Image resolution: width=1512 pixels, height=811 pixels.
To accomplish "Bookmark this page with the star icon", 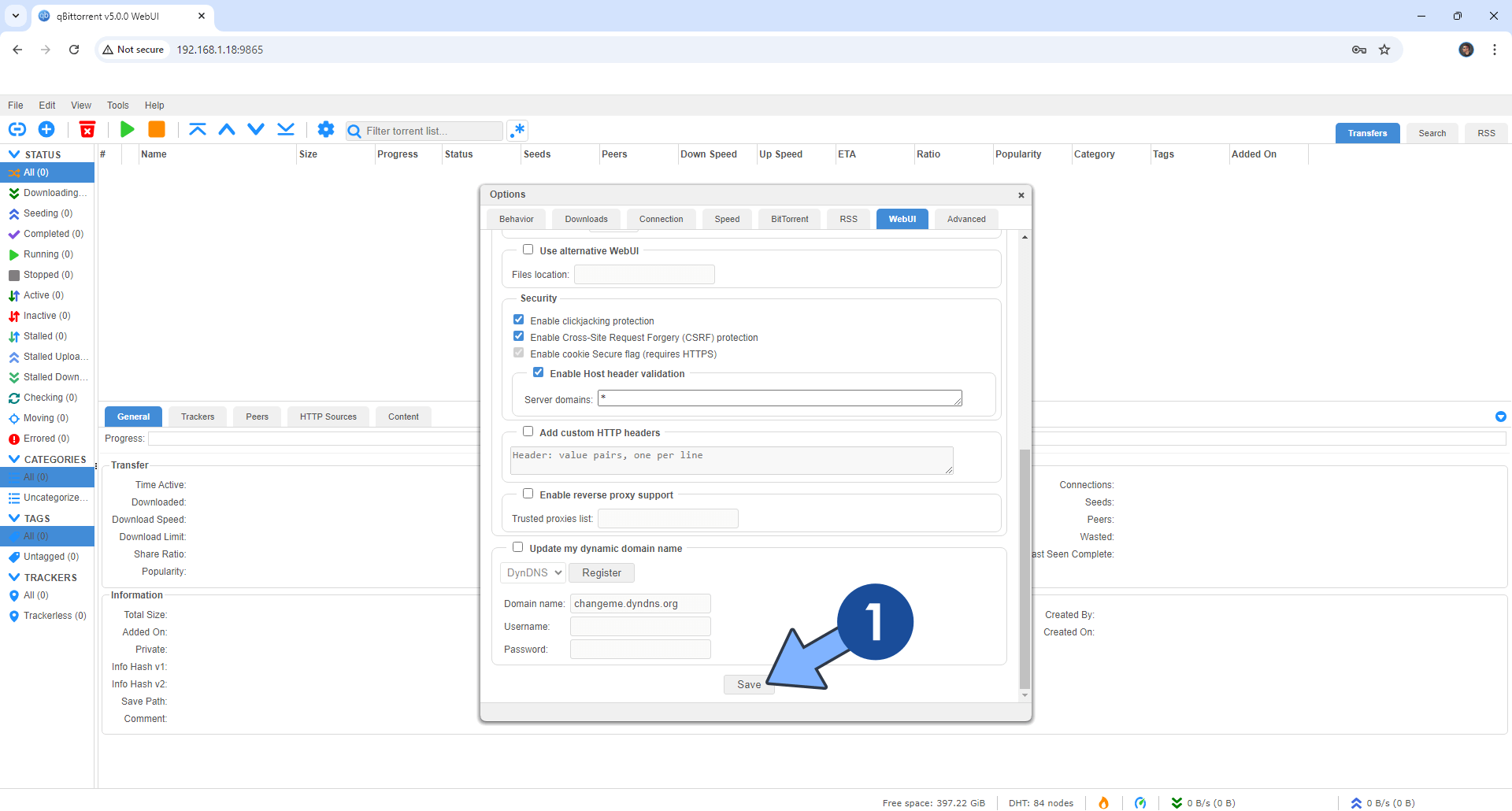I will click(1384, 50).
